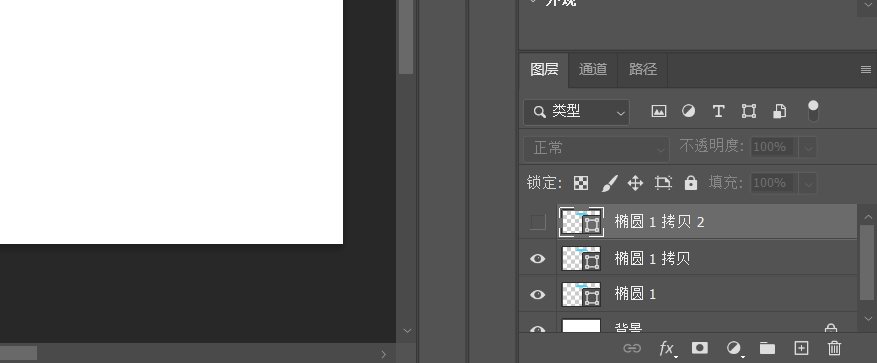Screen dimensions: 877x363
Task: Filter for smart objects icon
Action: 780,111
